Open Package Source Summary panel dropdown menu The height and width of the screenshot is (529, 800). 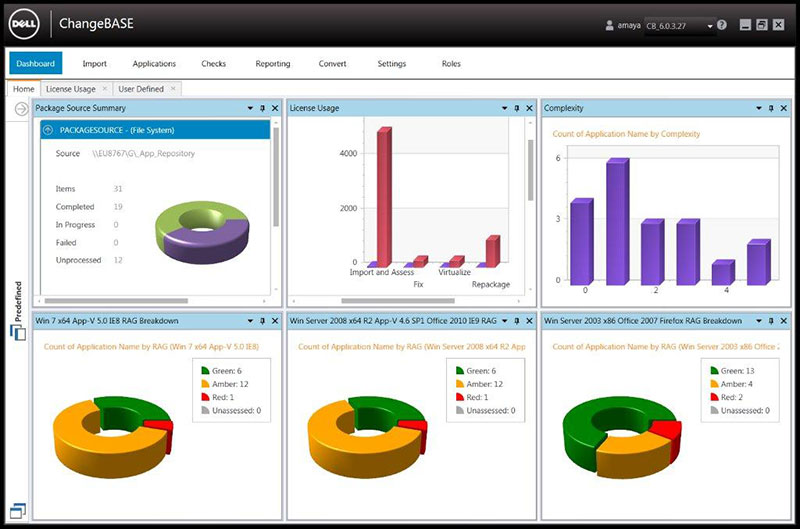click(250, 108)
